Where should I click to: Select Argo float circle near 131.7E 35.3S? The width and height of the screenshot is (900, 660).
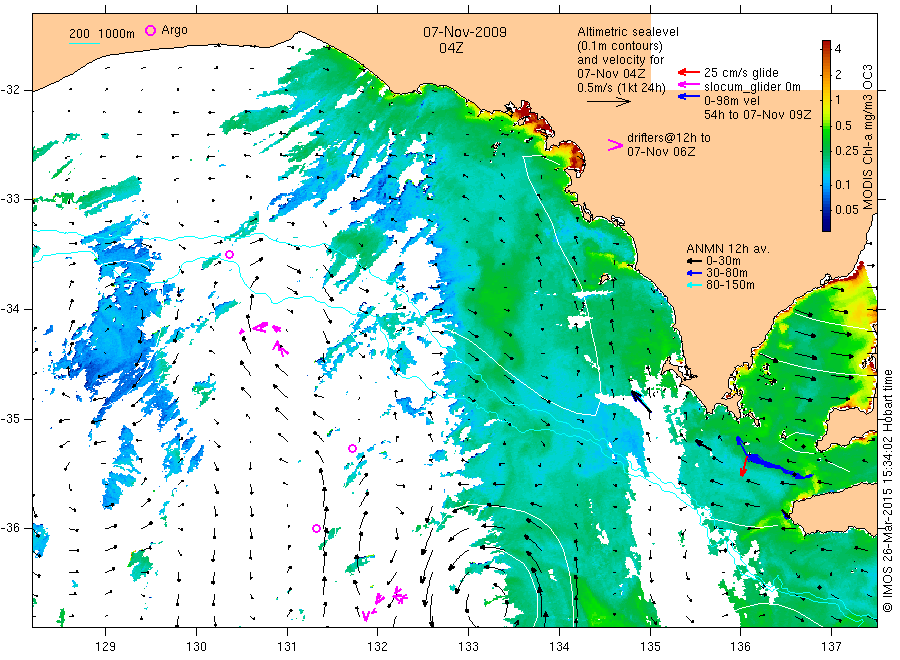pos(352,448)
